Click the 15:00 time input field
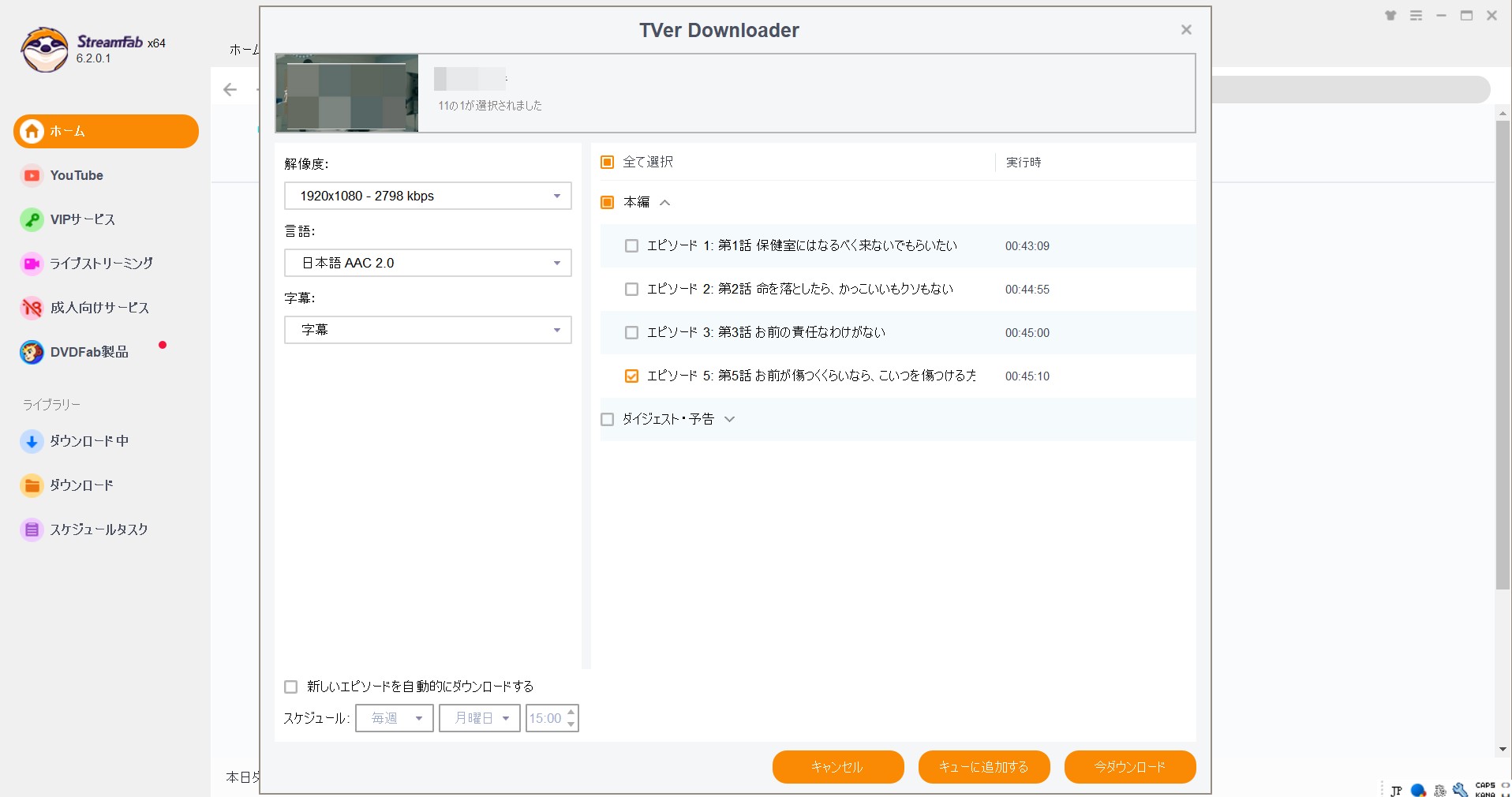 pos(545,718)
